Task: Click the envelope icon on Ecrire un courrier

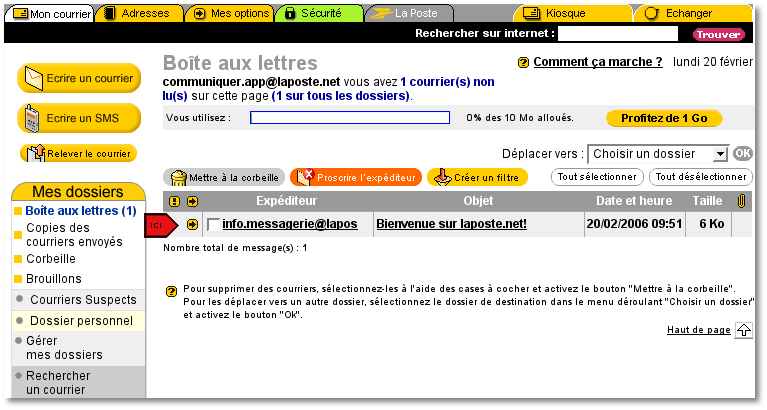Action: click(33, 78)
